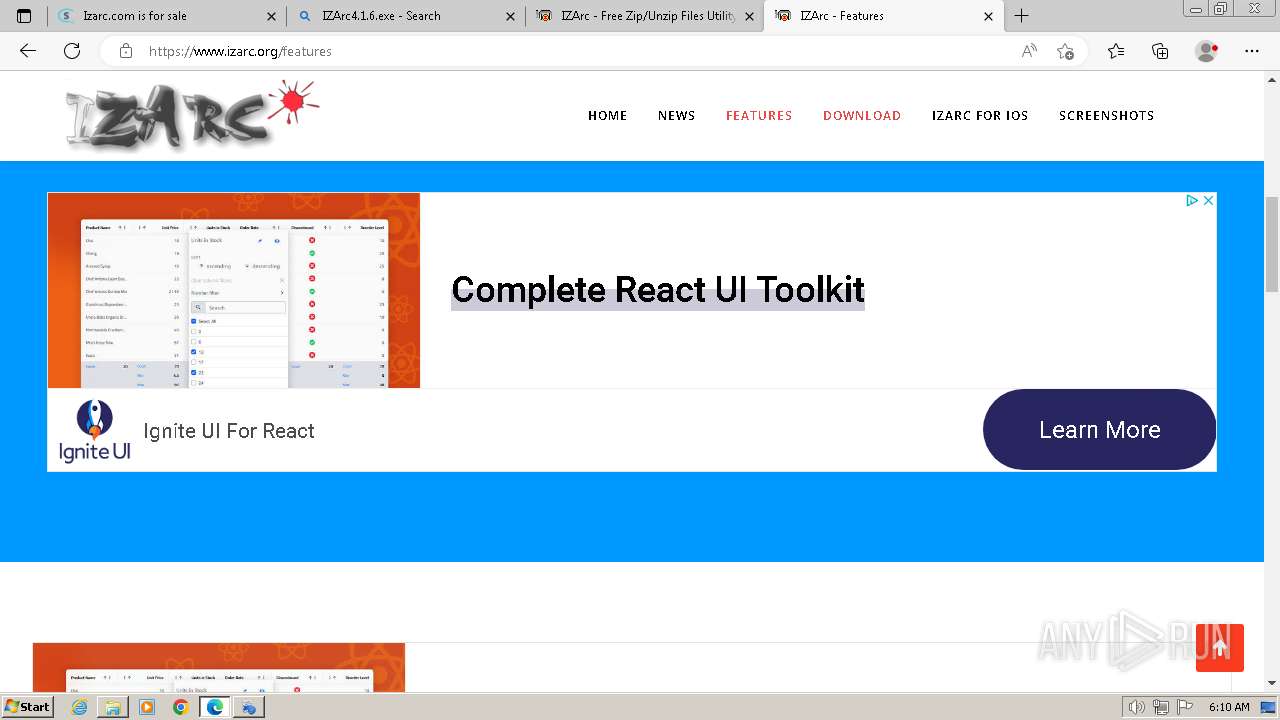Launch Google Chrome from taskbar
The height and width of the screenshot is (720, 1280).
180,707
